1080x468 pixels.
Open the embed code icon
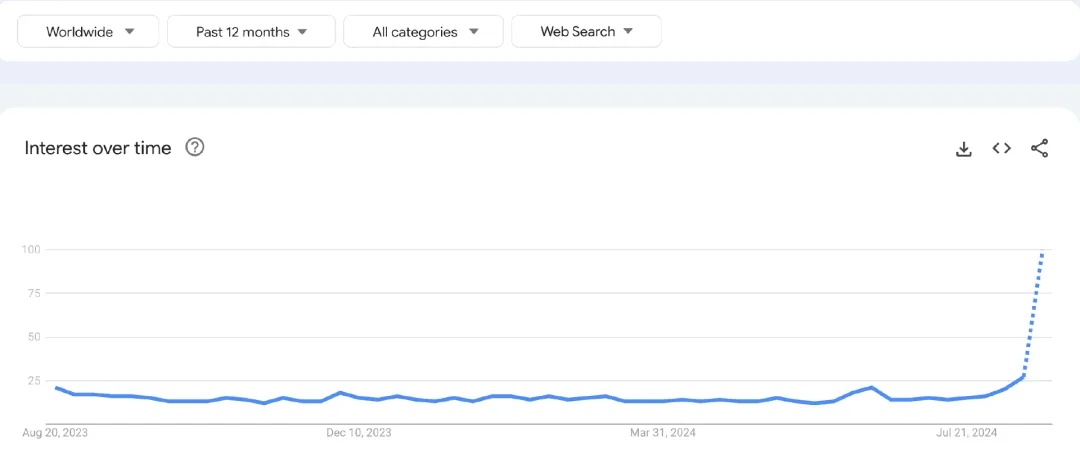pos(1001,148)
